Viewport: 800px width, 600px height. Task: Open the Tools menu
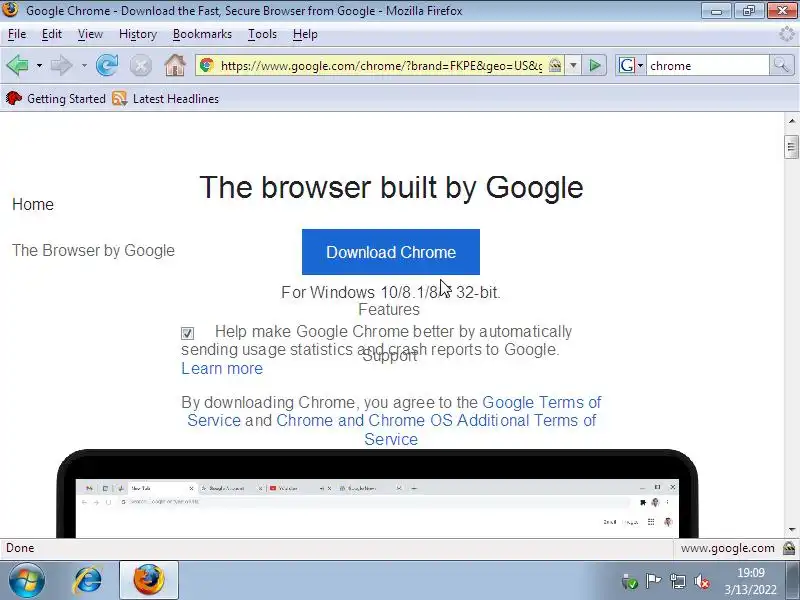pyautogui.click(x=262, y=34)
